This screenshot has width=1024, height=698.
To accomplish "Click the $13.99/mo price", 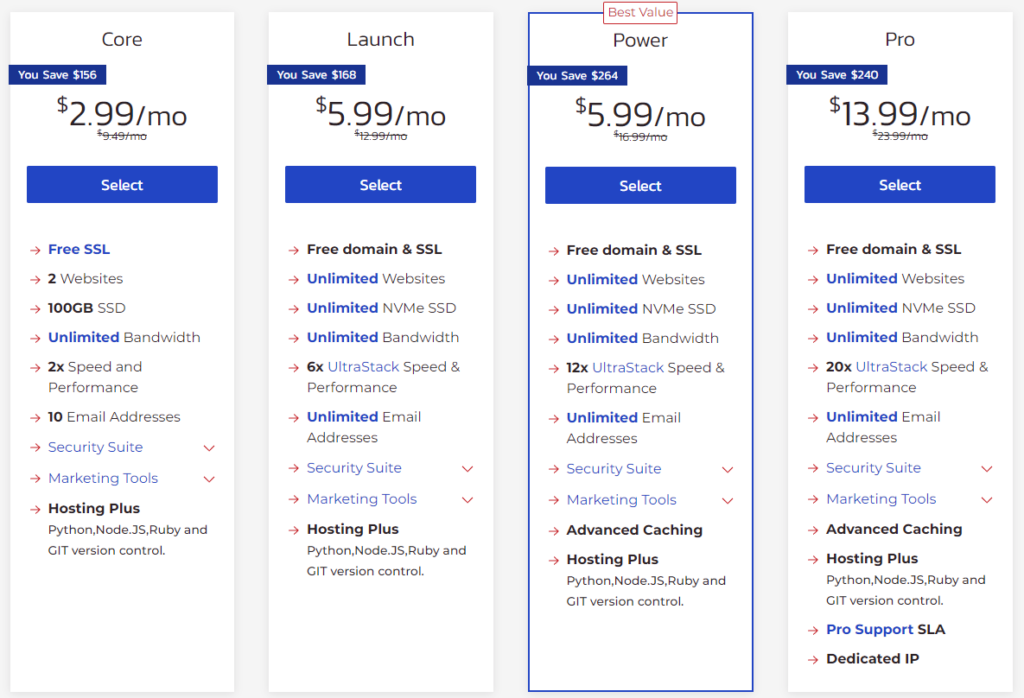I will coord(900,112).
